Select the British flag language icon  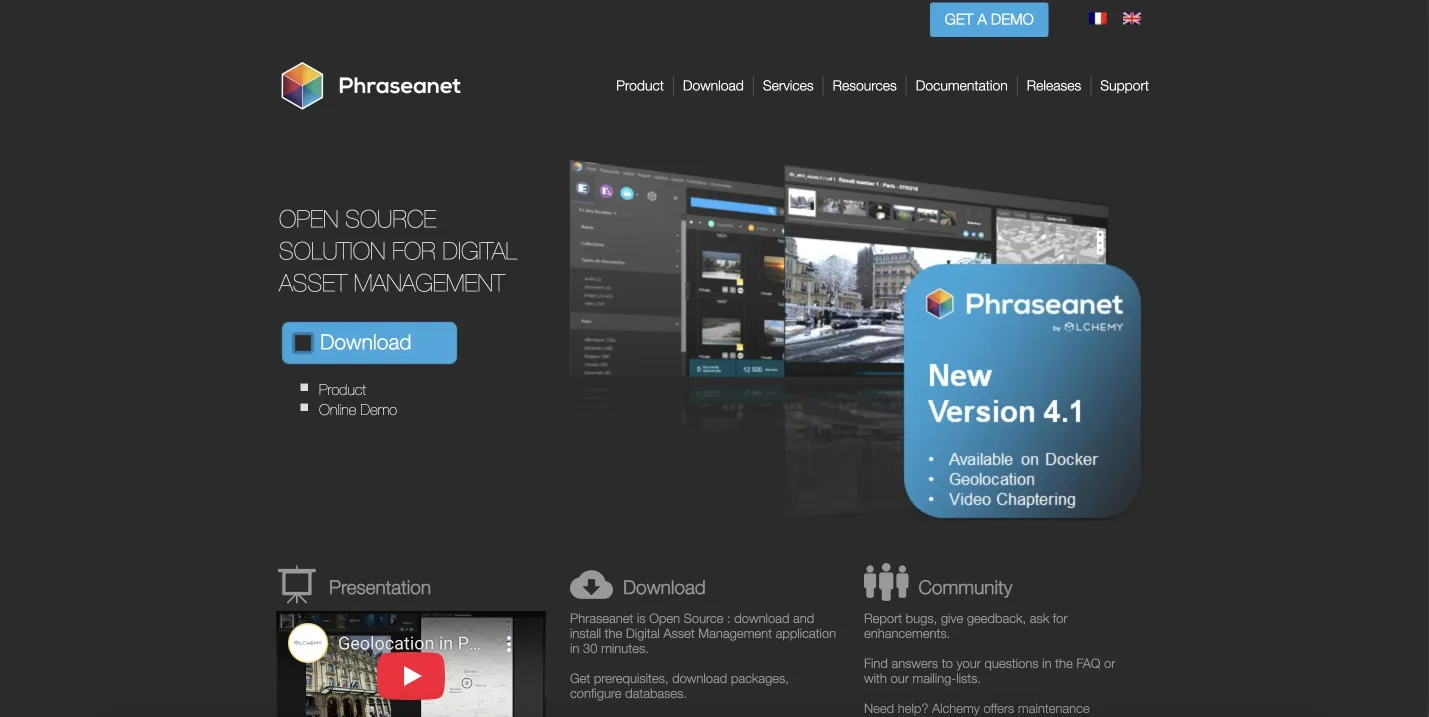(x=1131, y=18)
